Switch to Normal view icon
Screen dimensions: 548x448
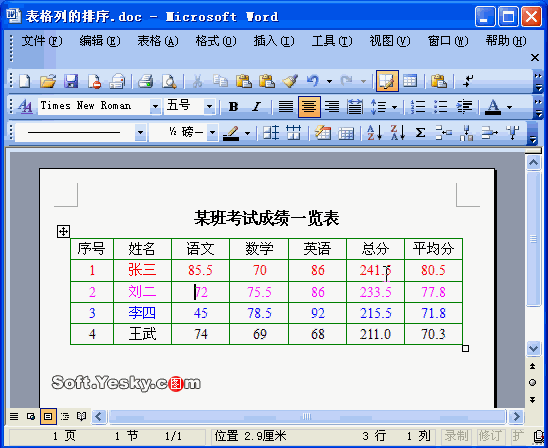click(14, 417)
